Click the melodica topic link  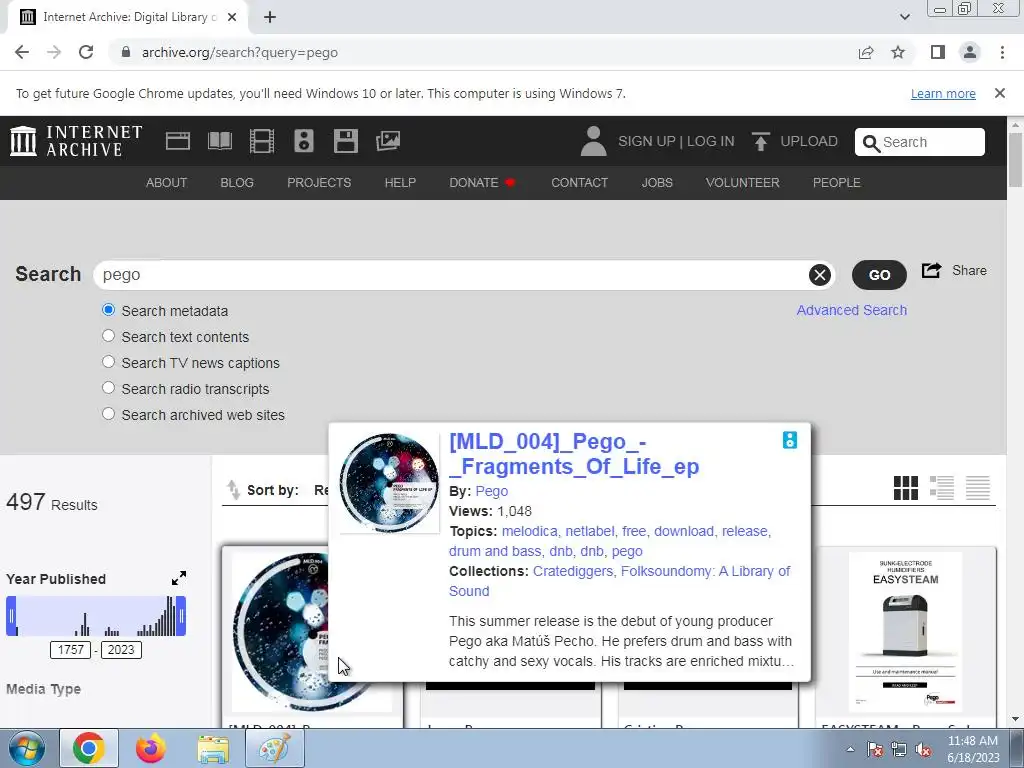tap(529, 532)
